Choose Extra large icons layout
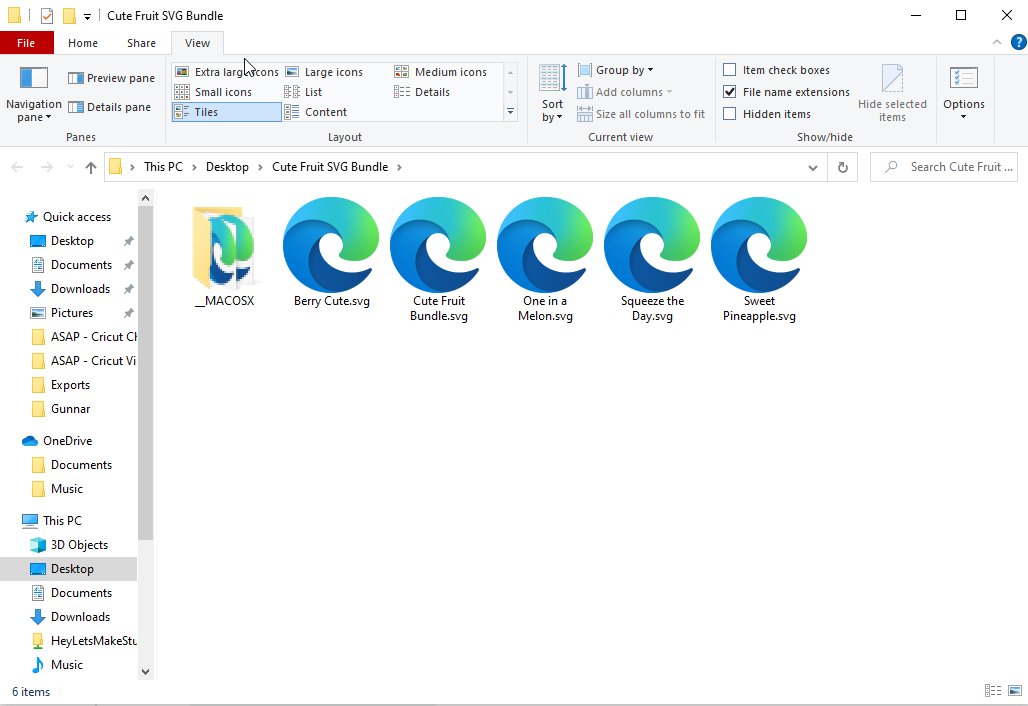The width and height of the screenshot is (1028, 706). tap(227, 72)
